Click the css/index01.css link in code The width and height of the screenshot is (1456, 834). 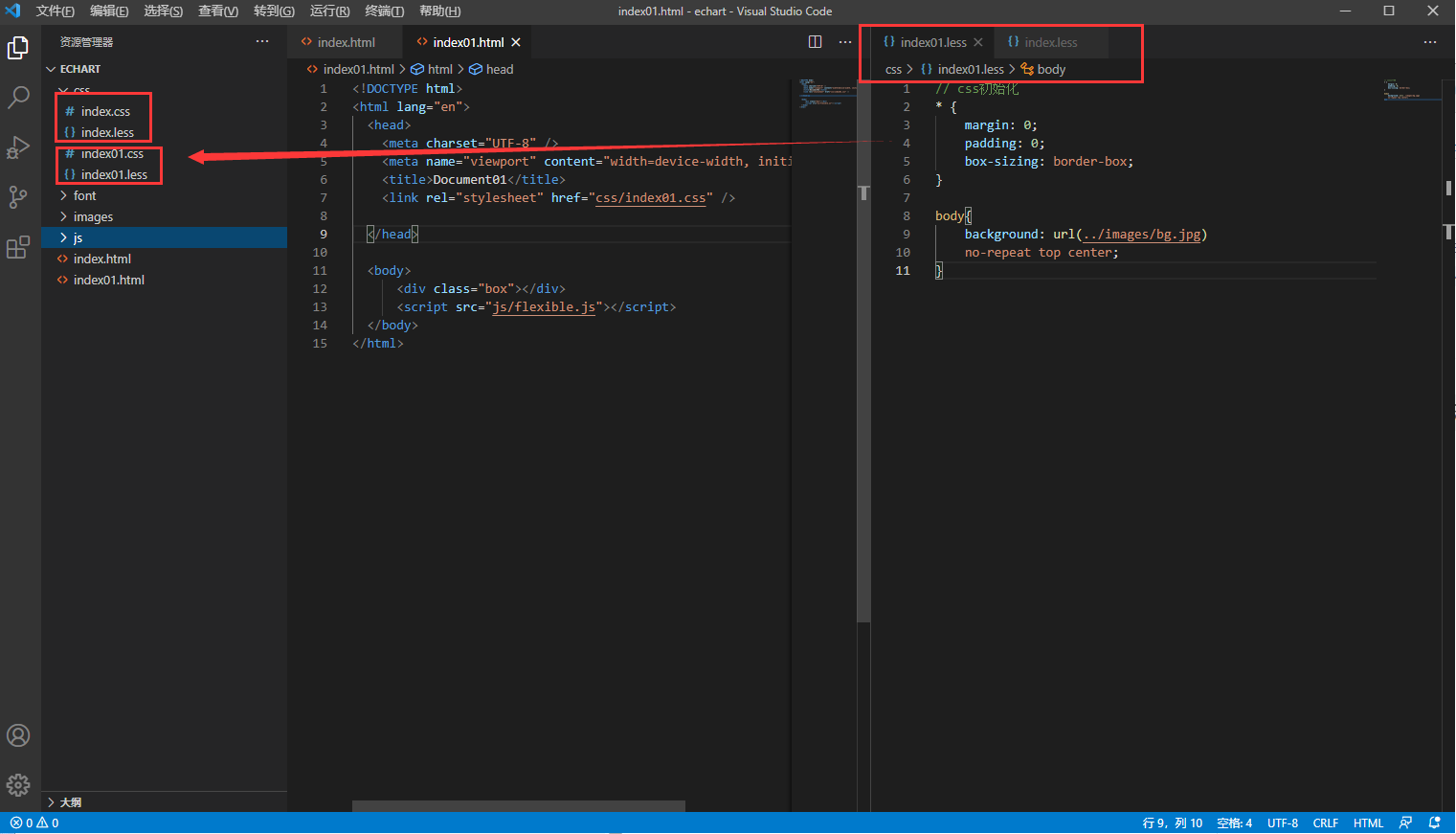pos(650,198)
